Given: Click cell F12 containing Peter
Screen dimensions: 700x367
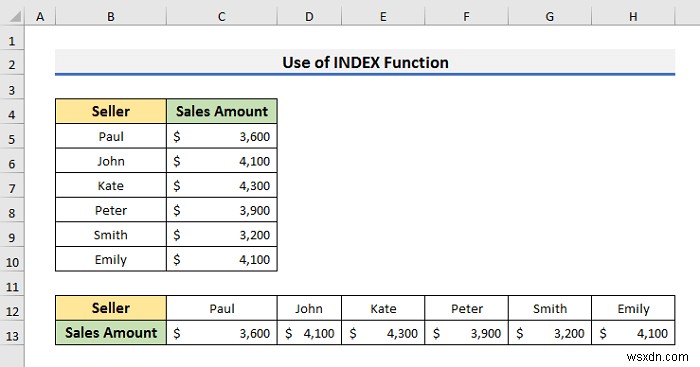Looking at the screenshot, I should [x=466, y=308].
